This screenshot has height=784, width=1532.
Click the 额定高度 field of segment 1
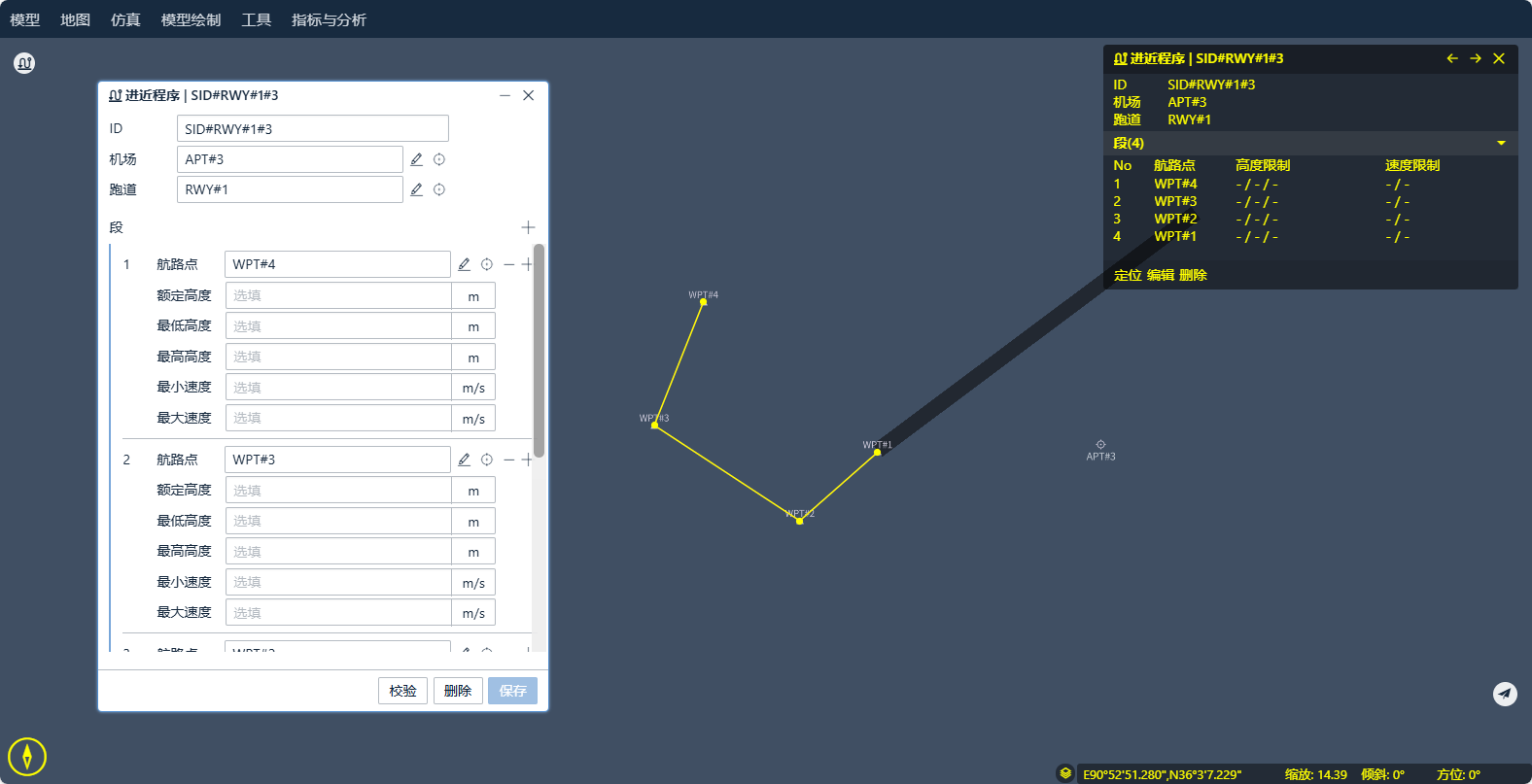[338, 295]
